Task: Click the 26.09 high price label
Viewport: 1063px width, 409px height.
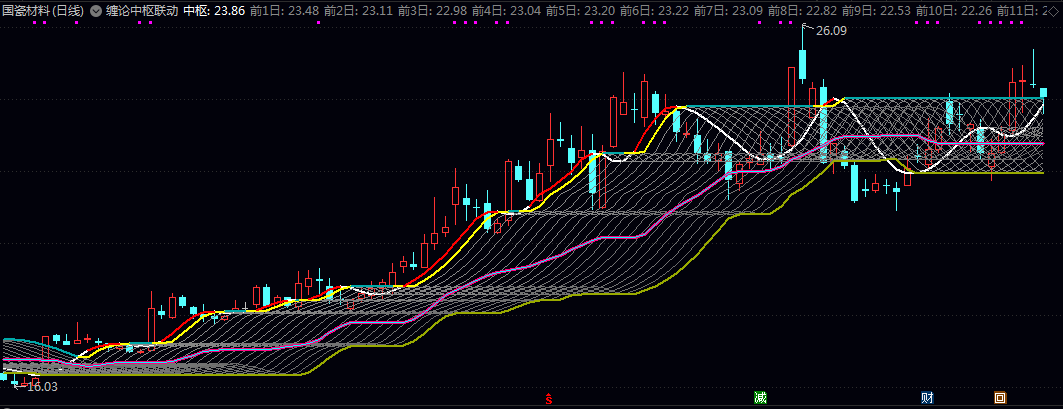Action: (x=831, y=31)
